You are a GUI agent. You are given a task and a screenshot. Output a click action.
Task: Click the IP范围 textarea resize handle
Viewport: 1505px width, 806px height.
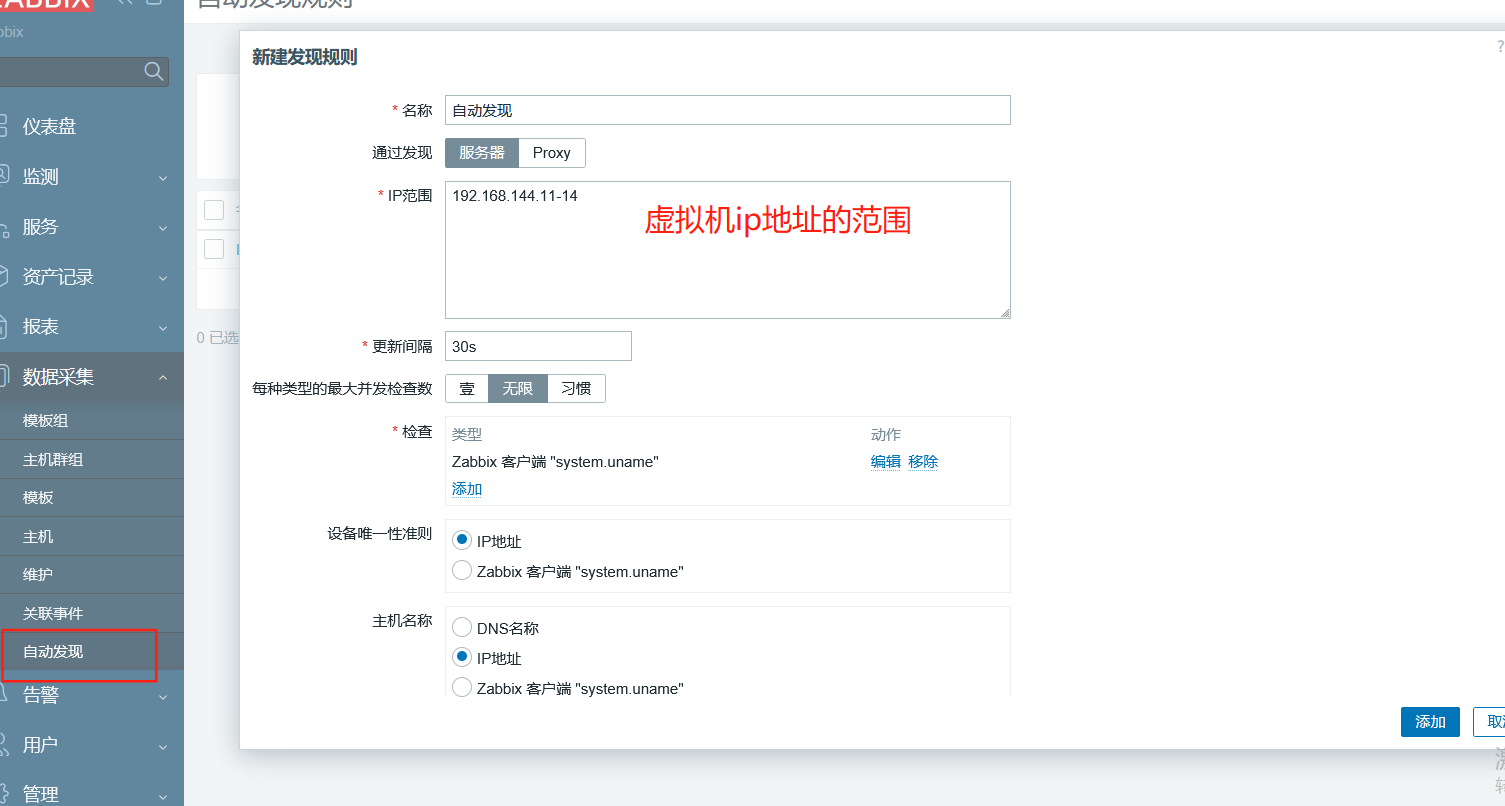[1005, 313]
